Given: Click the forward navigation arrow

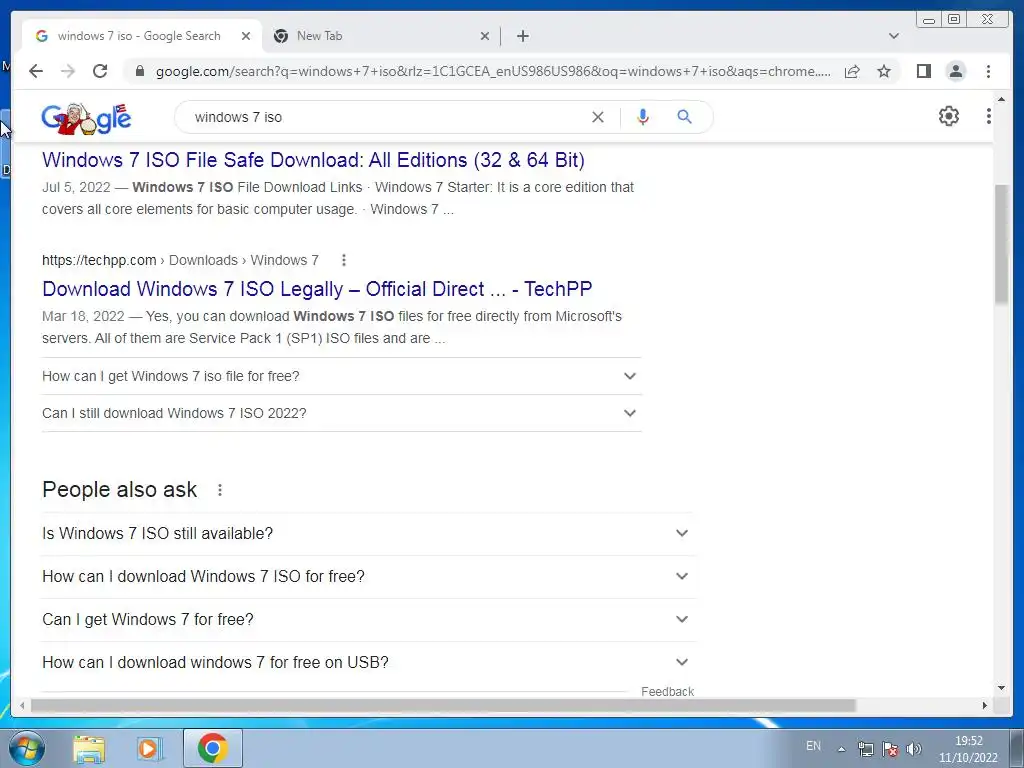Looking at the screenshot, I should [68, 71].
